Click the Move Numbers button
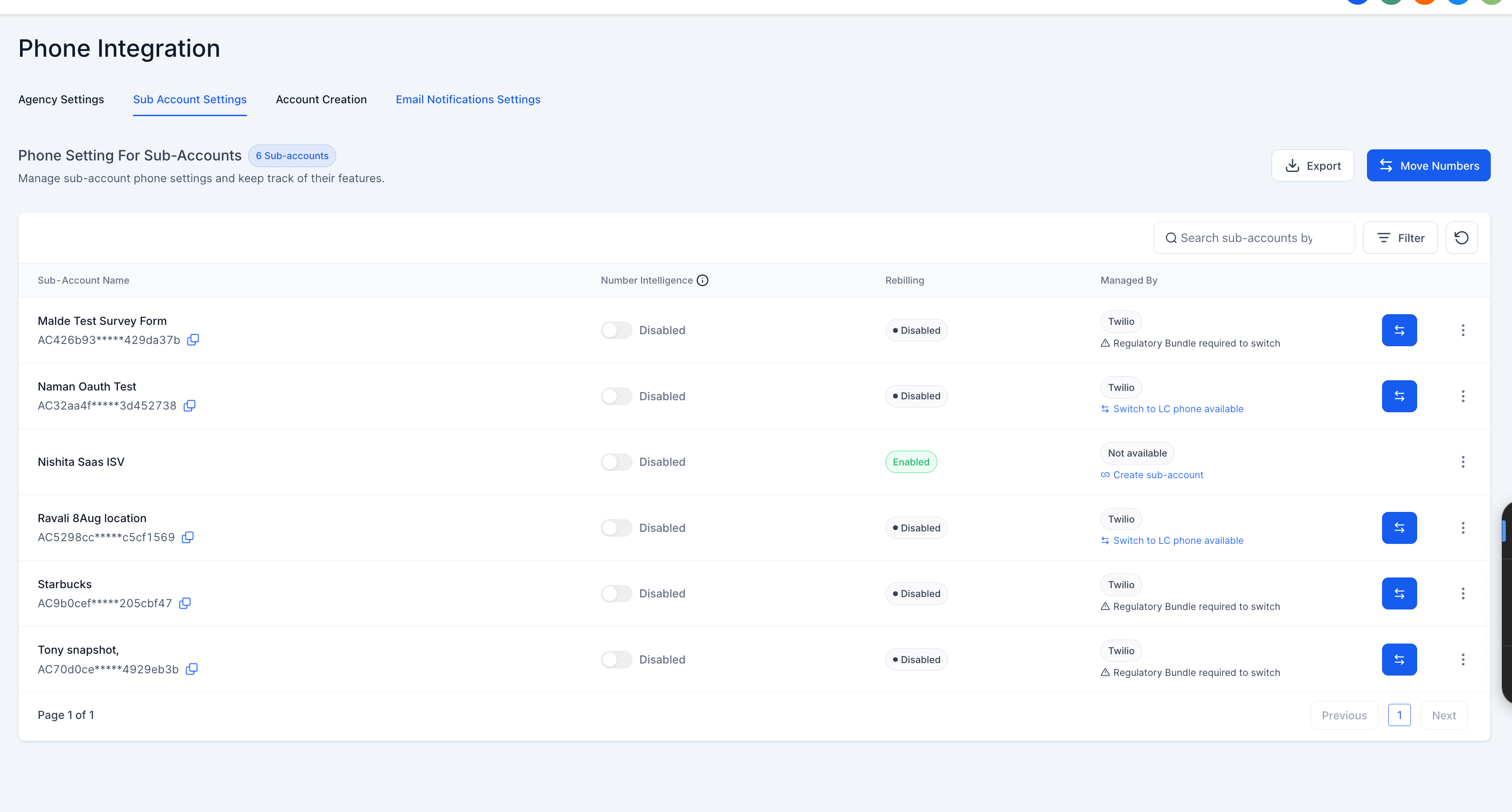 point(1428,165)
